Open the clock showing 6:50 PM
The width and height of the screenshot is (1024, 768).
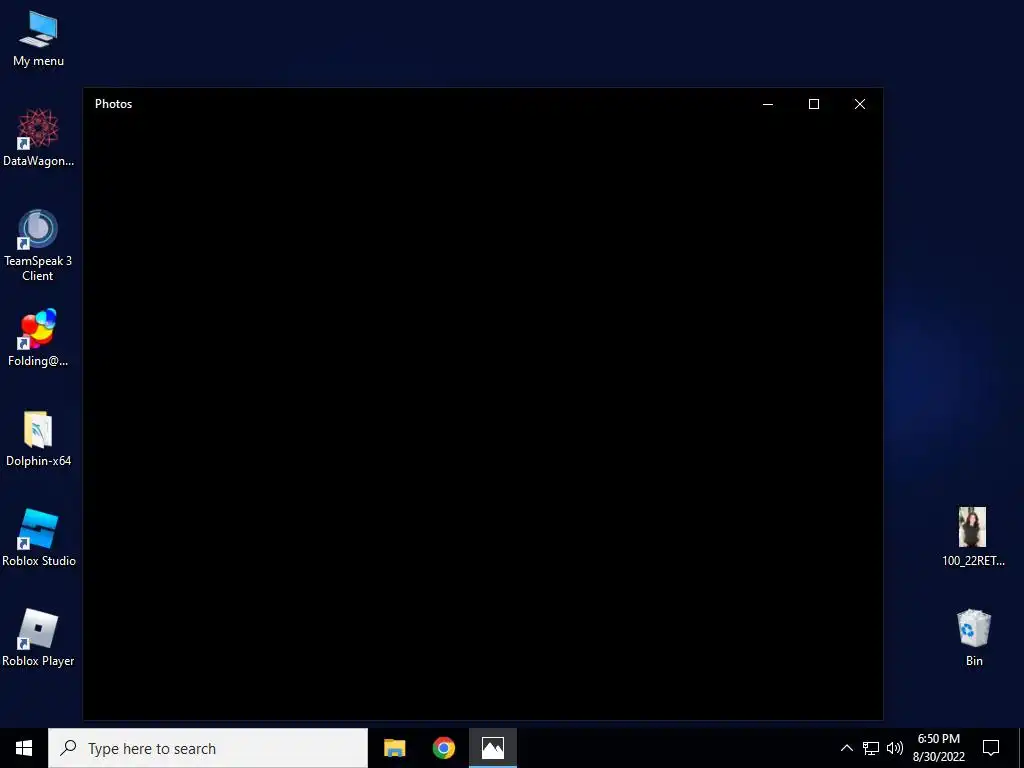(938, 748)
